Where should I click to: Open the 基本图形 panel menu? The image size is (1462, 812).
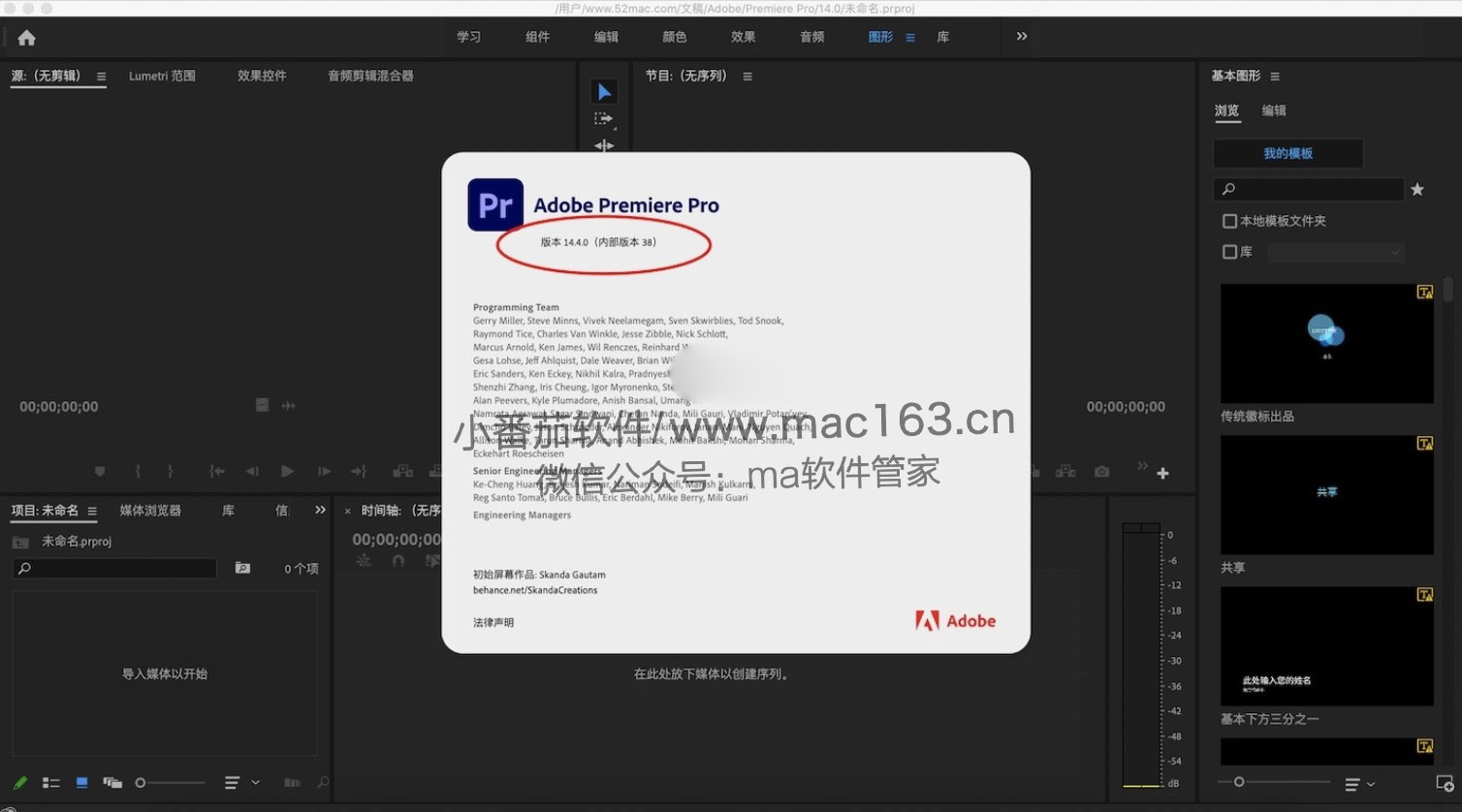tap(1275, 77)
